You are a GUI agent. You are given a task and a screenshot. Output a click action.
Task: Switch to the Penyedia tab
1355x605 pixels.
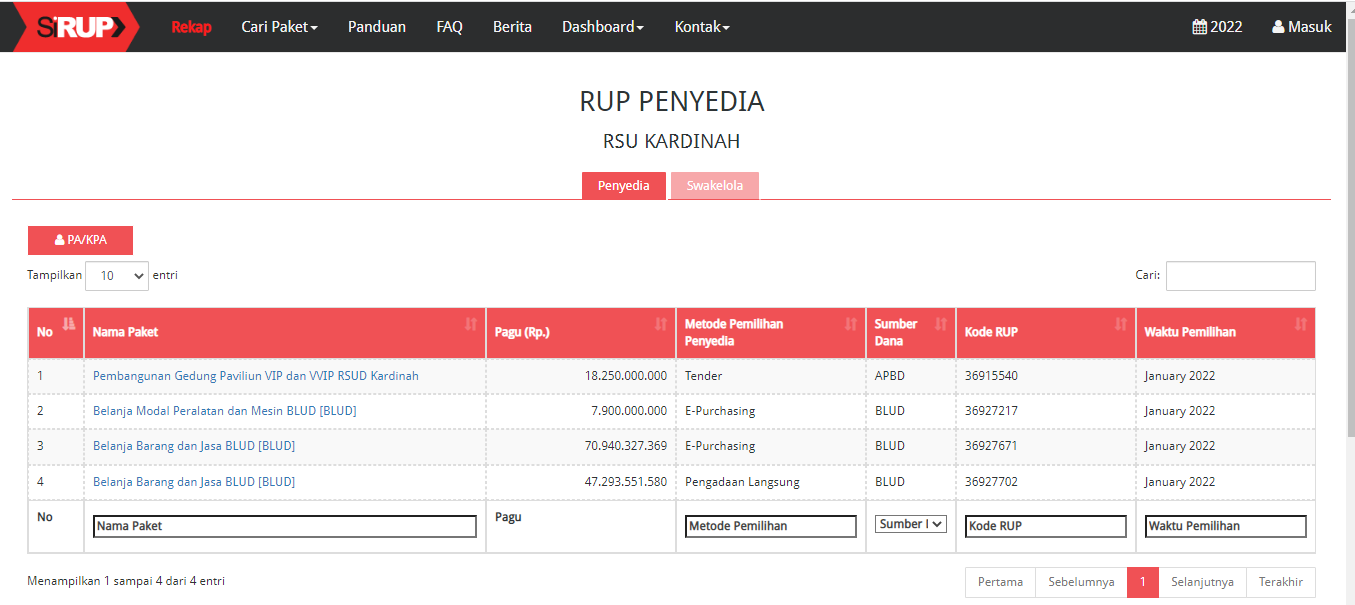point(624,186)
